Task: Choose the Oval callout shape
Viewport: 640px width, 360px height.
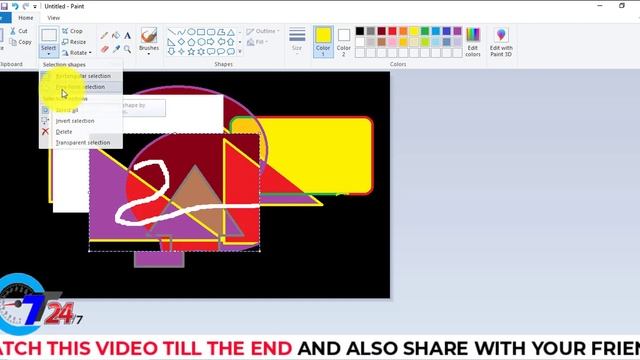Action: [221, 51]
